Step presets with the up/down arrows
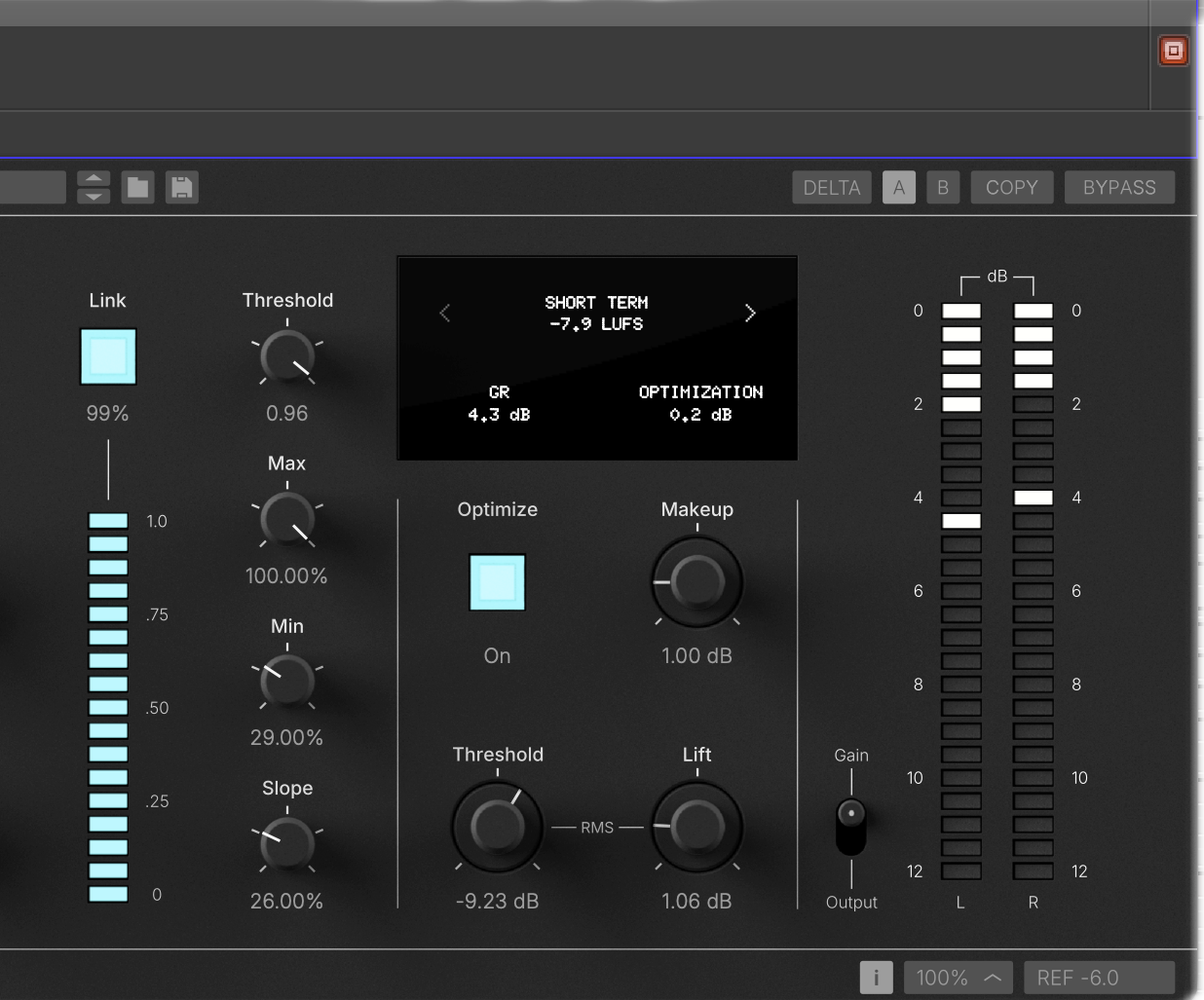This screenshot has height=1000, width=1204. pyautogui.click(x=94, y=187)
